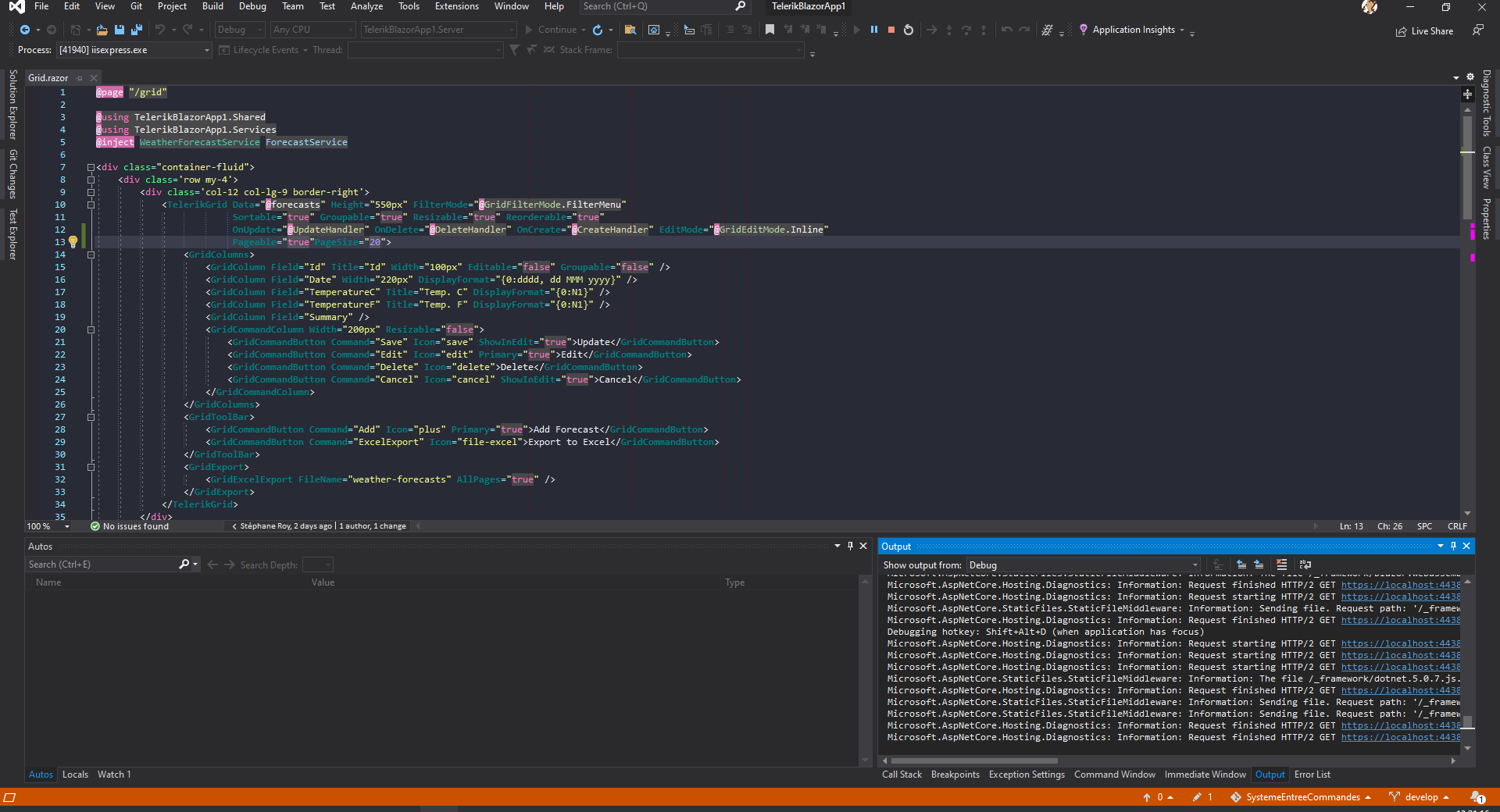Click the Application Insights lightbulb icon

(1084, 30)
